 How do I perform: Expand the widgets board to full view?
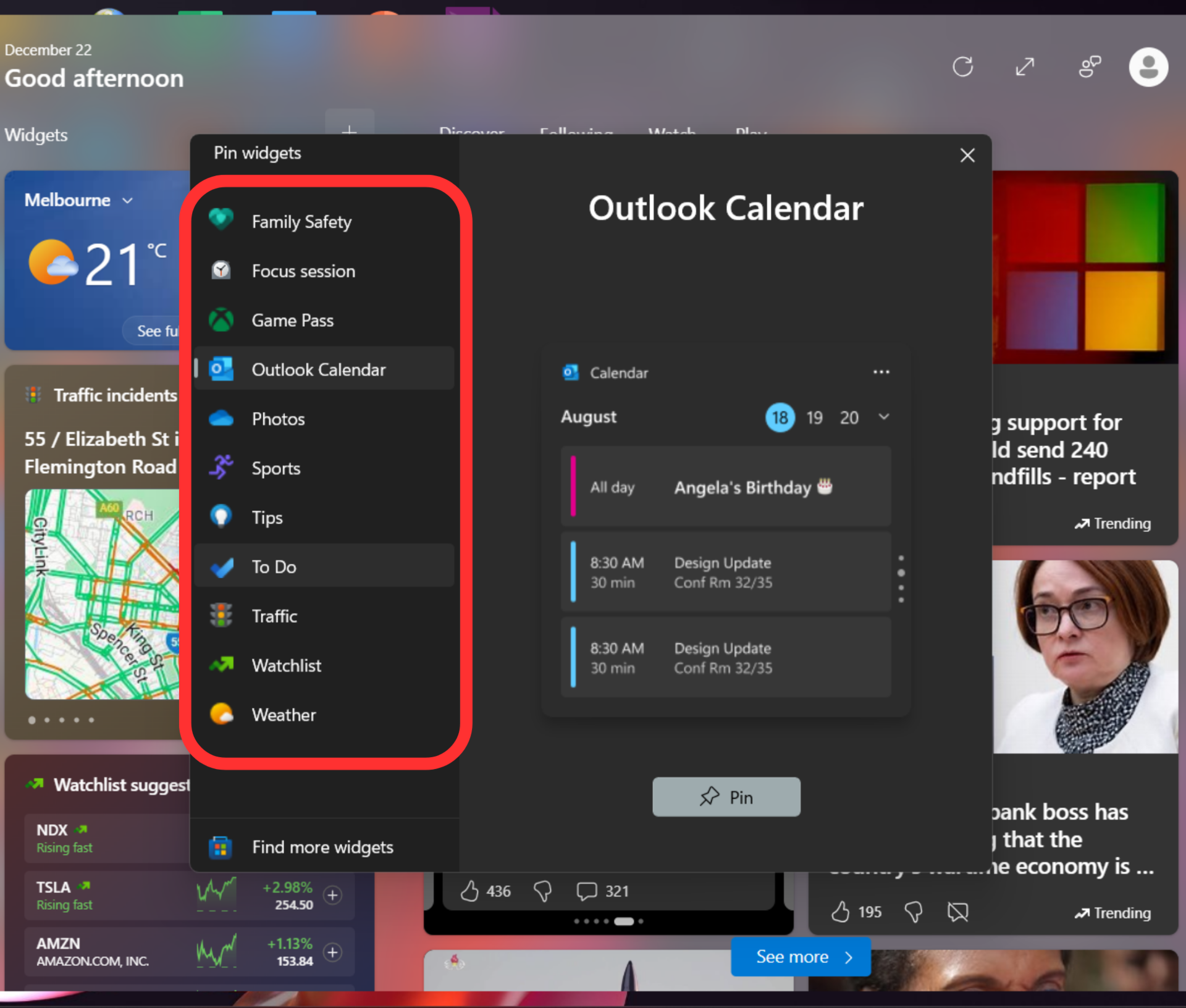click(1025, 67)
